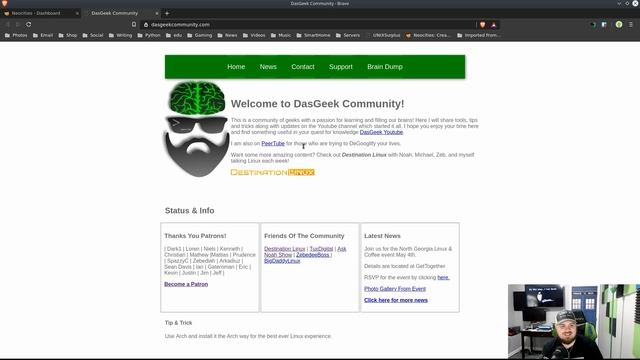Screen dimensions: 640x360
Task: Open Photo Gallery From Event link
Action: (395, 289)
